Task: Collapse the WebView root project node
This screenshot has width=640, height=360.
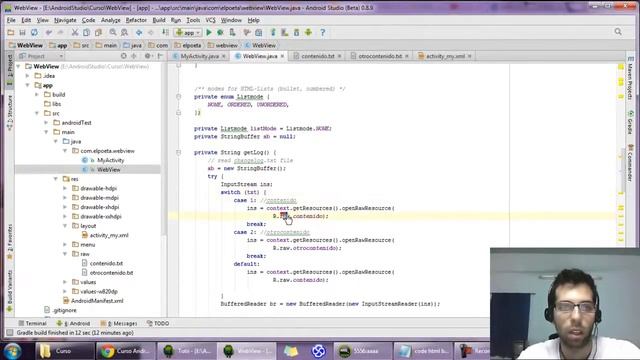Action: click(18, 66)
